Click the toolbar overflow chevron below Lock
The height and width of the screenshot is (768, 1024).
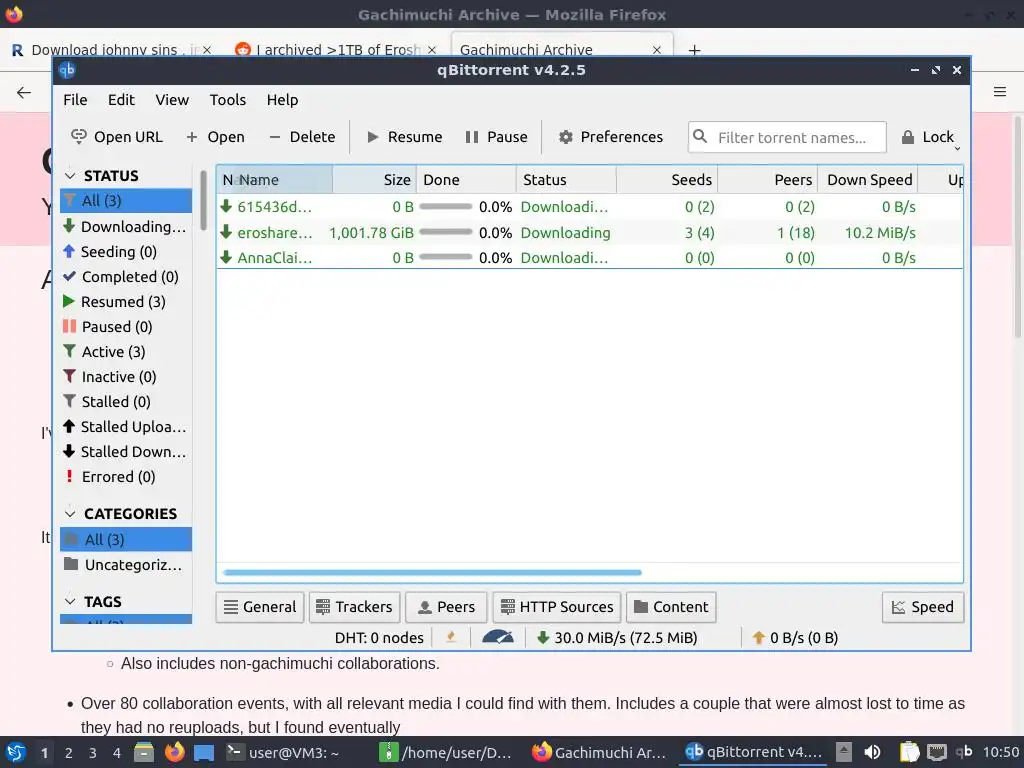tap(957, 149)
